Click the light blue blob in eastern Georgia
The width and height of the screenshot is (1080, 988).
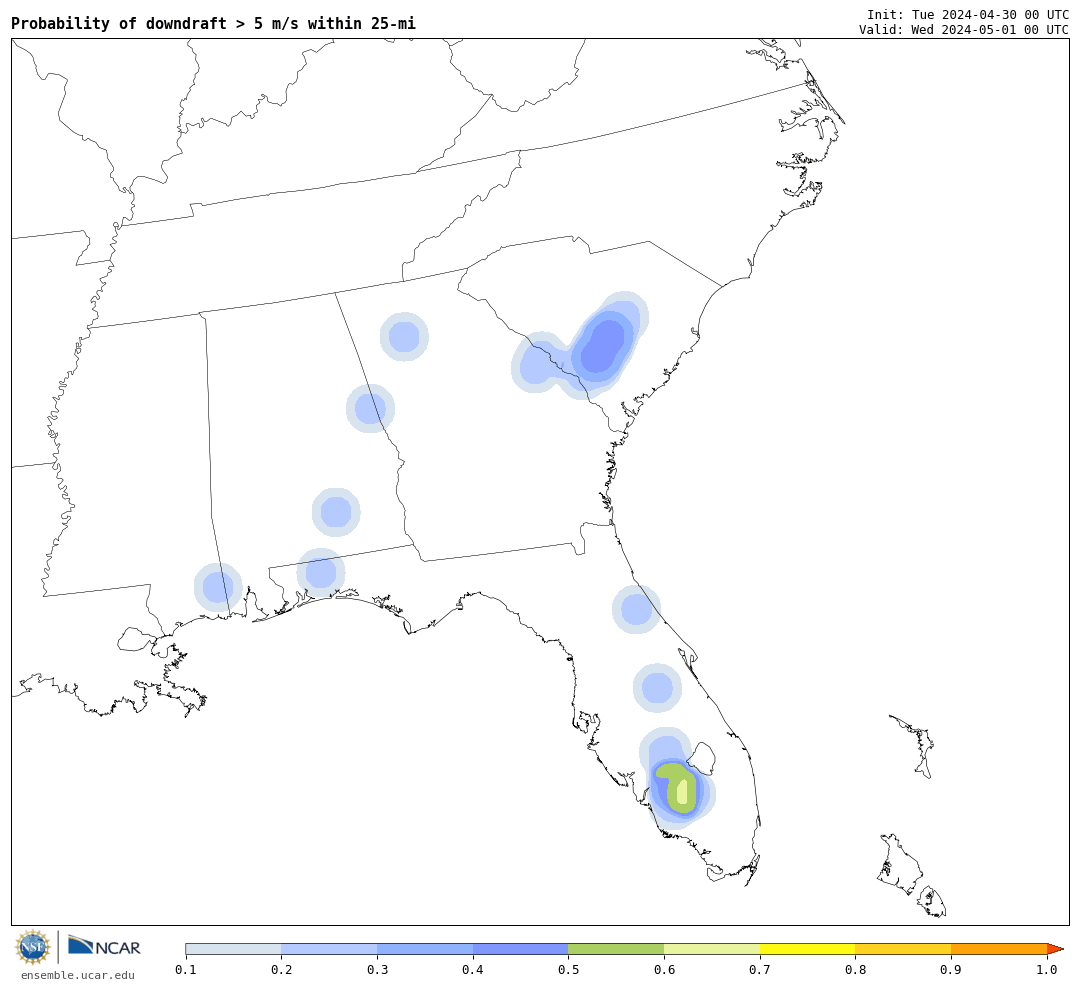point(537,363)
